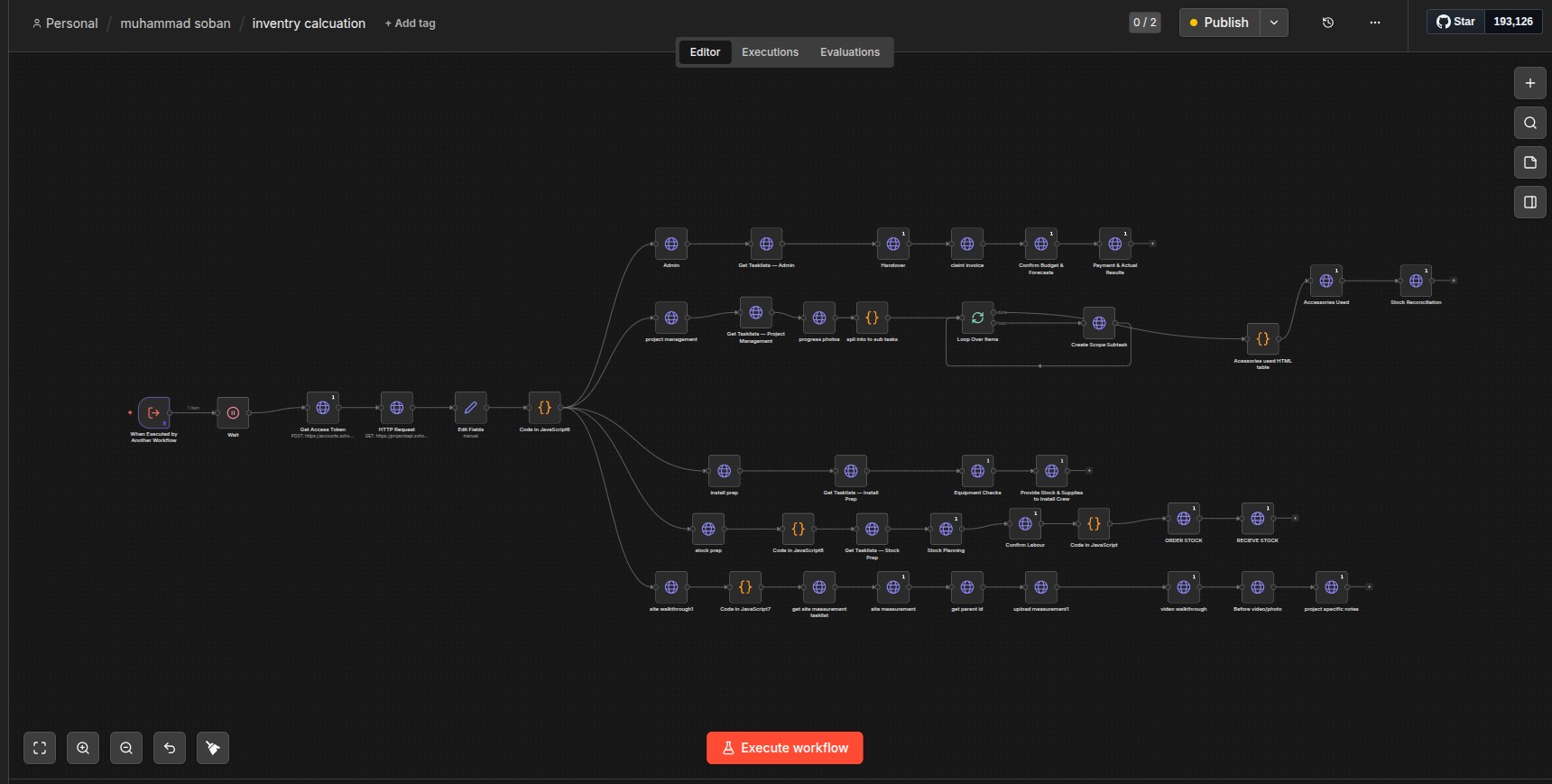
Task: Expand the Publish dropdown arrow
Action: click(1274, 23)
